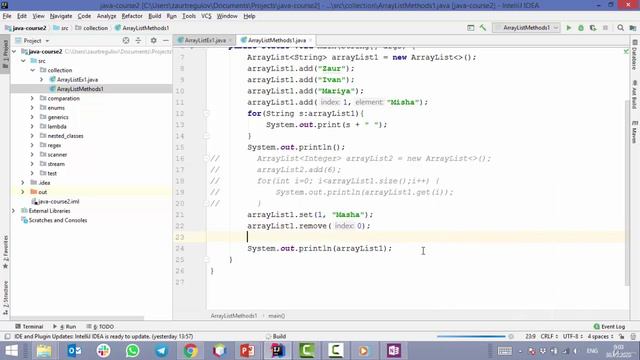The height and width of the screenshot is (360, 640).
Task: Open the Terminal tool window
Action: point(29,327)
